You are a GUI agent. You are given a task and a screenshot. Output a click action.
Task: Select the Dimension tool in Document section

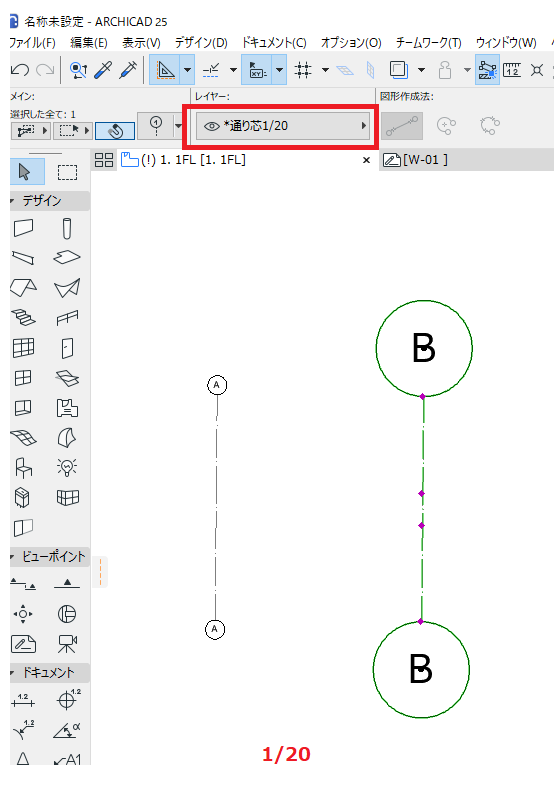coord(23,700)
